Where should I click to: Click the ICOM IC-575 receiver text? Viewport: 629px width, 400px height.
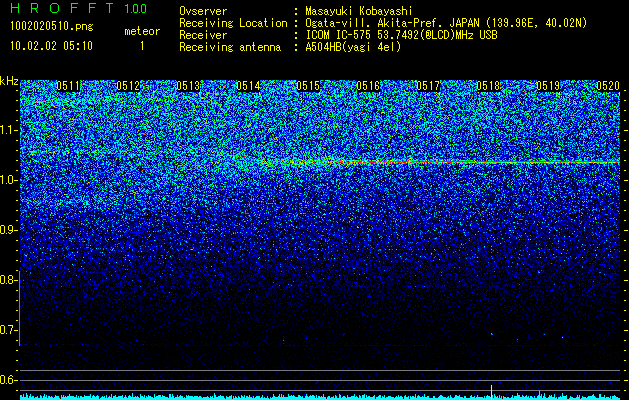tap(339, 35)
